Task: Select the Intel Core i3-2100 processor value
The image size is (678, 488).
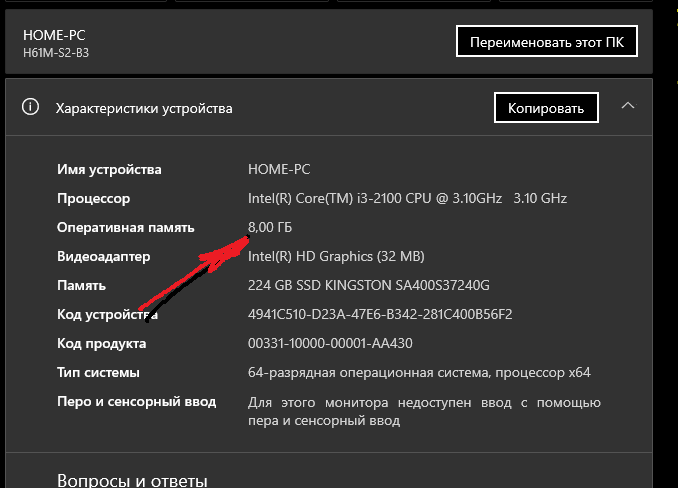Action: 407,198
